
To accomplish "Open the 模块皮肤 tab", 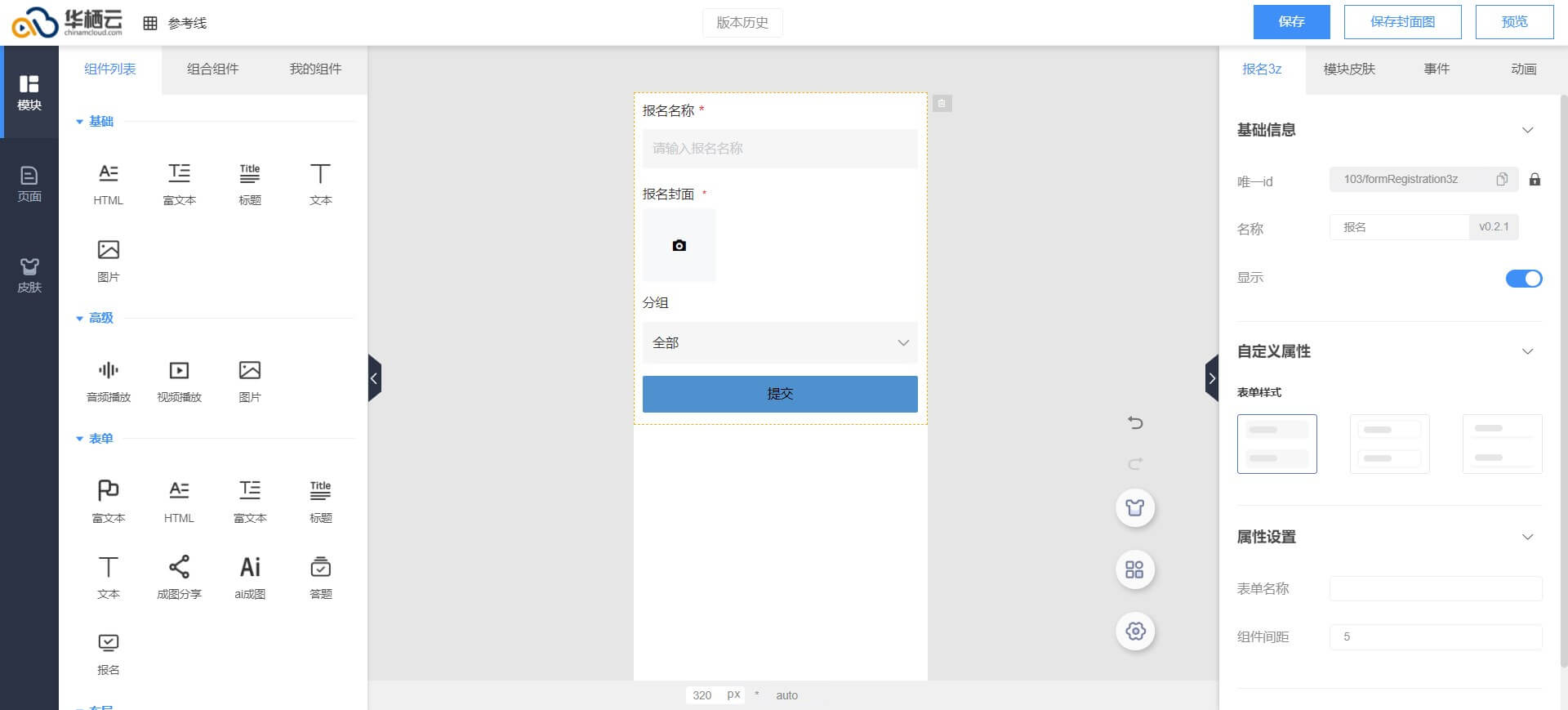I will (x=1349, y=69).
